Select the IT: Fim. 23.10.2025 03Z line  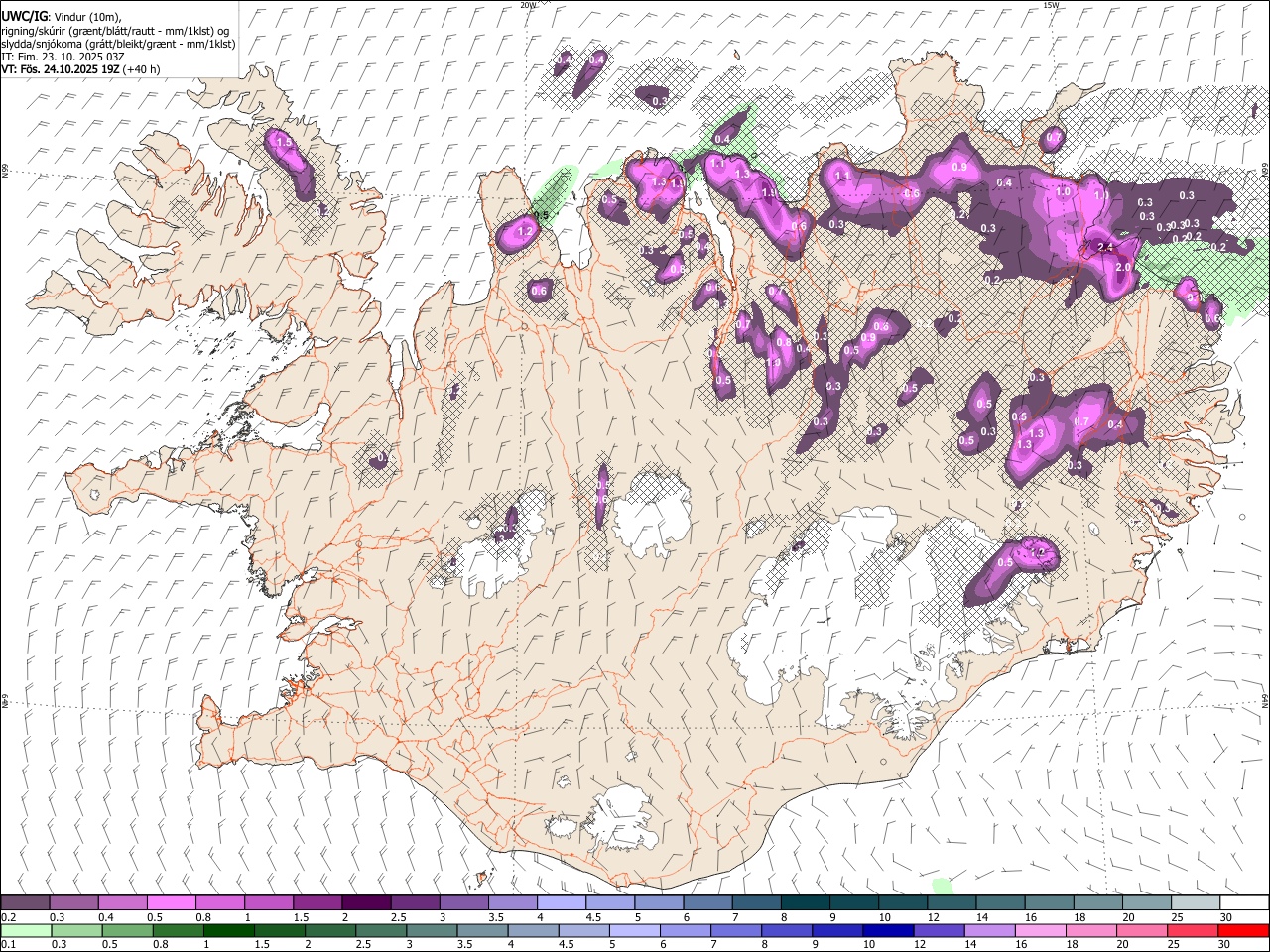pyautogui.click(x=63, y=57)
